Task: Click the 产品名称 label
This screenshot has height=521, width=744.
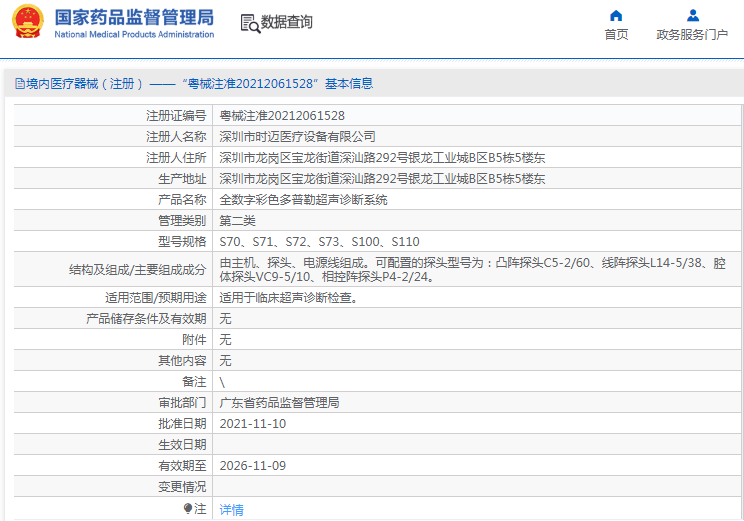Action: click(182, 200)
